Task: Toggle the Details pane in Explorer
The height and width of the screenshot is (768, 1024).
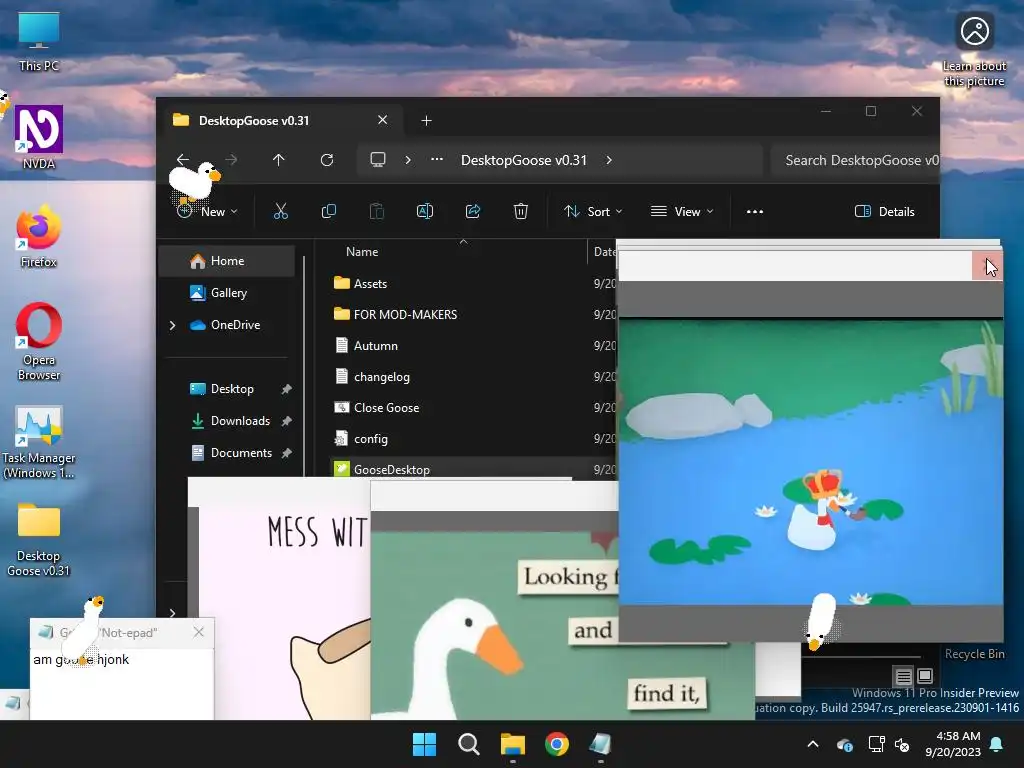Action: click(x=885, y=211)
